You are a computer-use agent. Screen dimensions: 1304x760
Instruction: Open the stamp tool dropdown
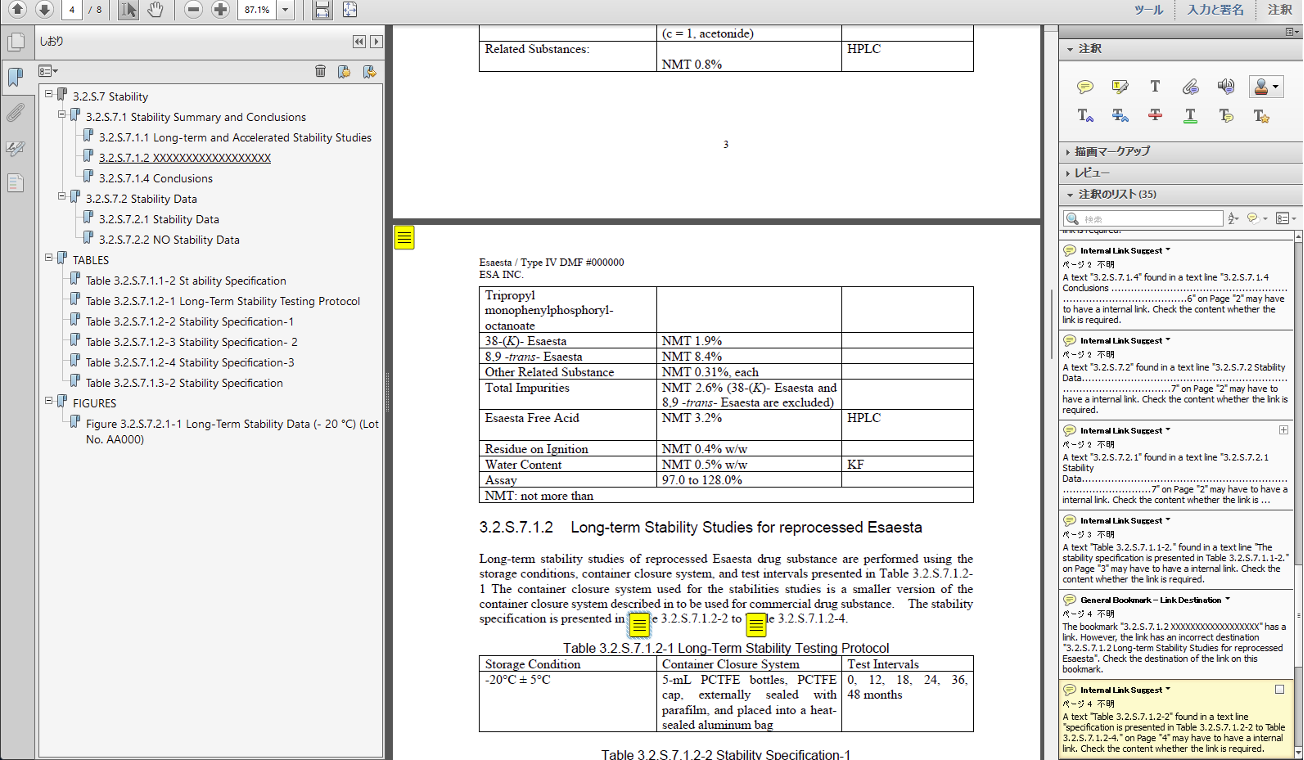tap(1277, 88)
